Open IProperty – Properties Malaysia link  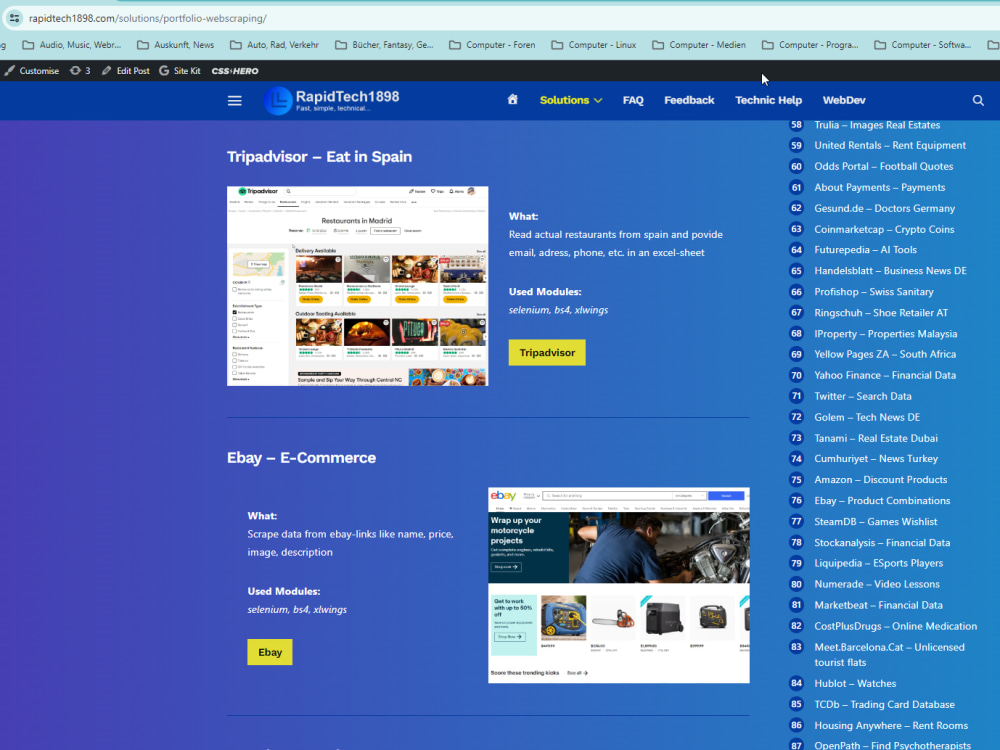(x=885, y=334)
